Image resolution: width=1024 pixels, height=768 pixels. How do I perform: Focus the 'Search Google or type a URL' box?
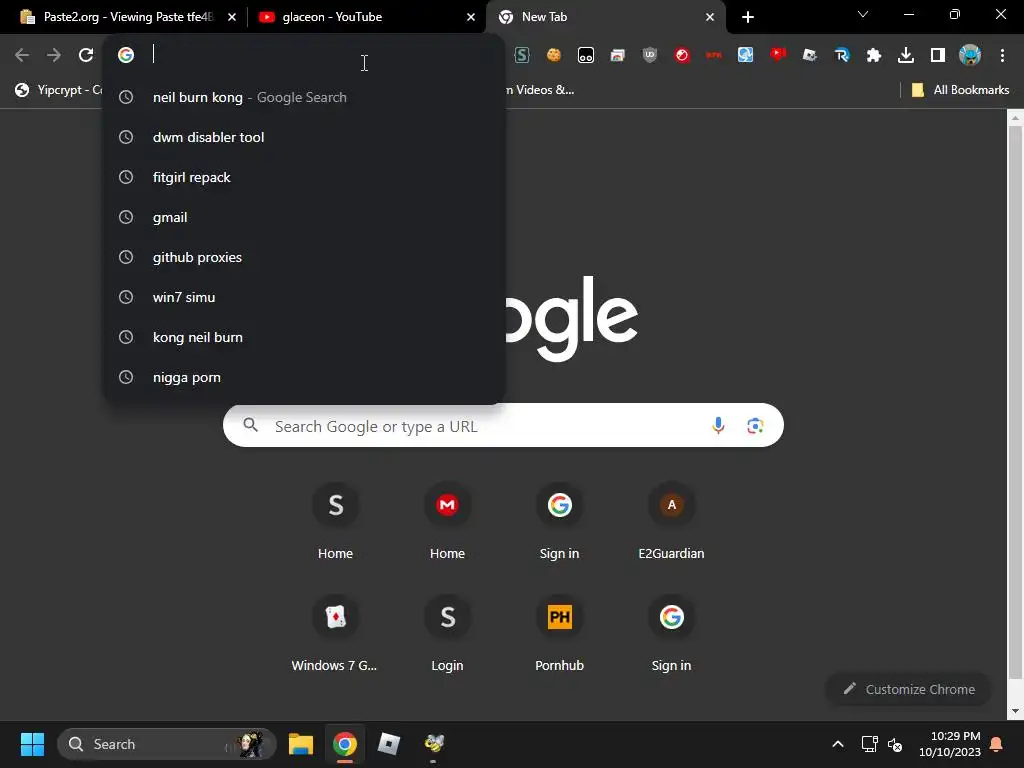coord(503,426)
